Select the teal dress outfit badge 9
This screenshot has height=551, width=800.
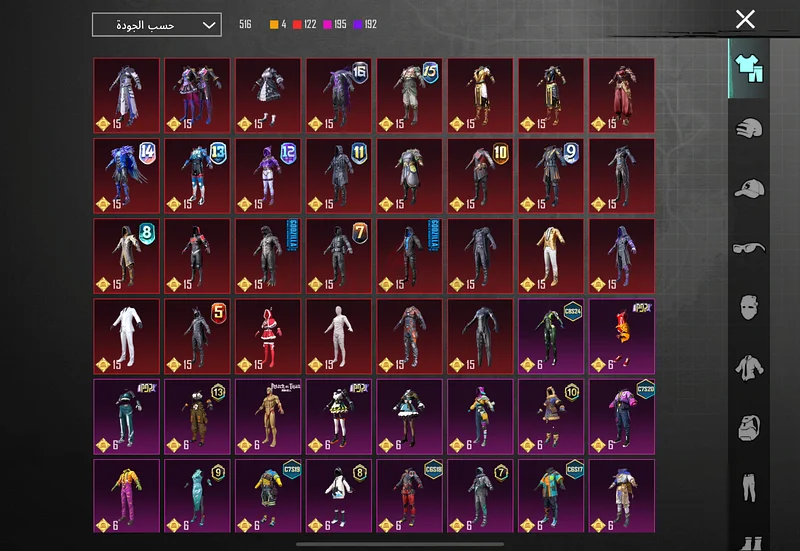click(197, 496)
